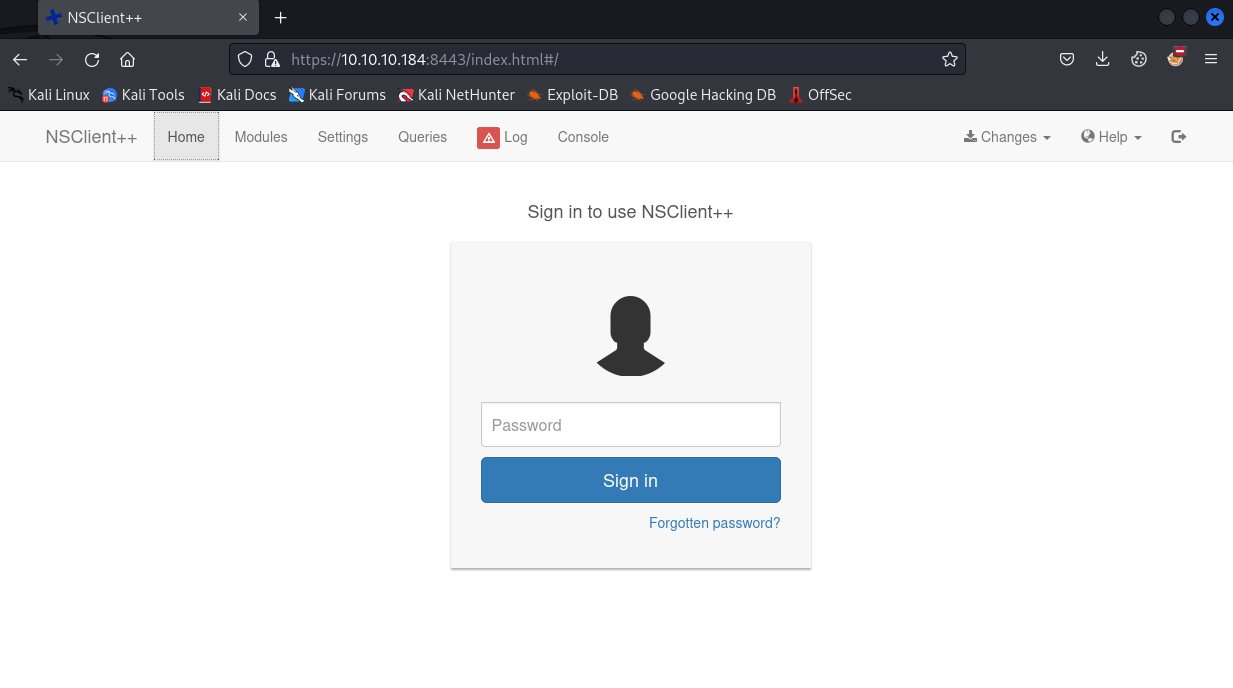Screen dimensions: 1233x688
Task: Open the Kali Linux bookmark
Action: coord(49,95)
